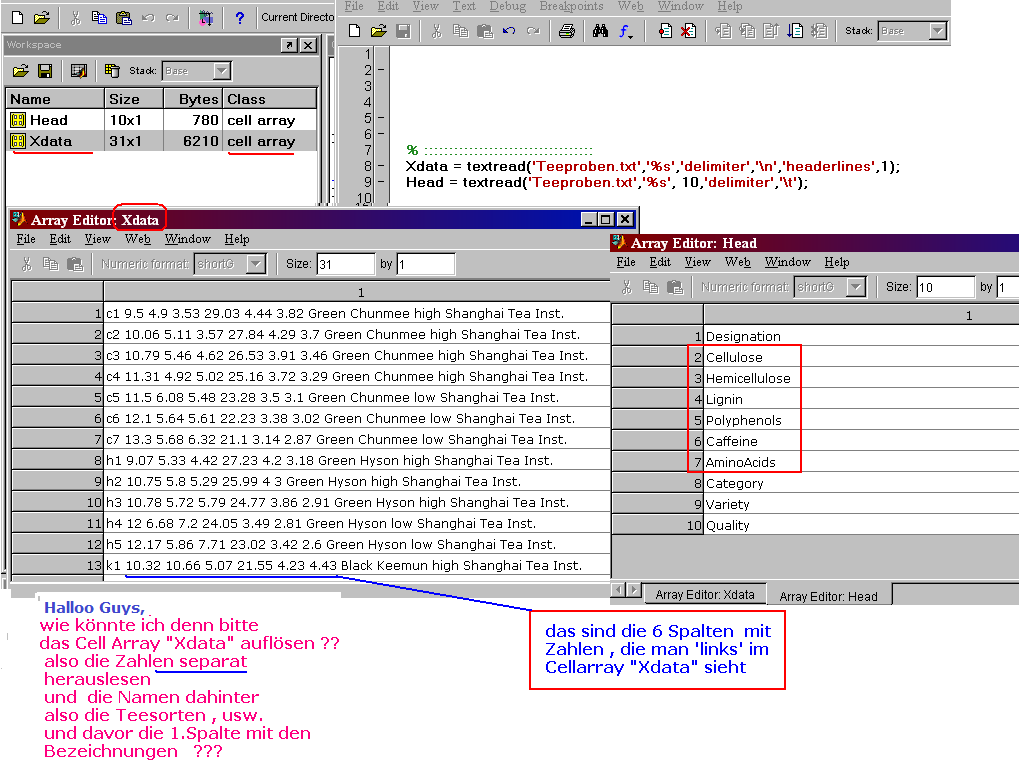
Task: Click the binoculars find icon
Action: pyautogui.click(x=600, y=31)
